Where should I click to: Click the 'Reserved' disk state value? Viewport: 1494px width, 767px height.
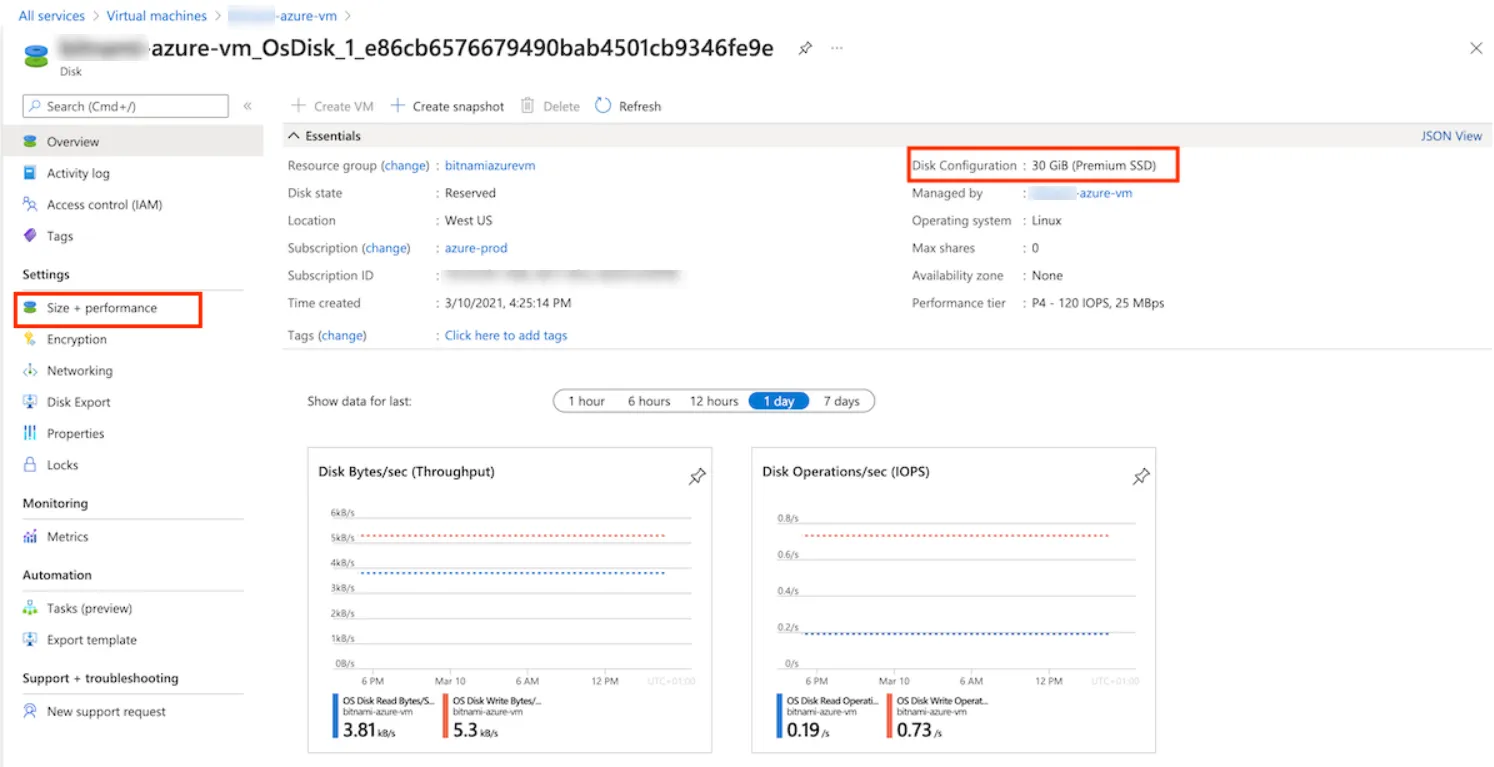[x=470, y=193]
